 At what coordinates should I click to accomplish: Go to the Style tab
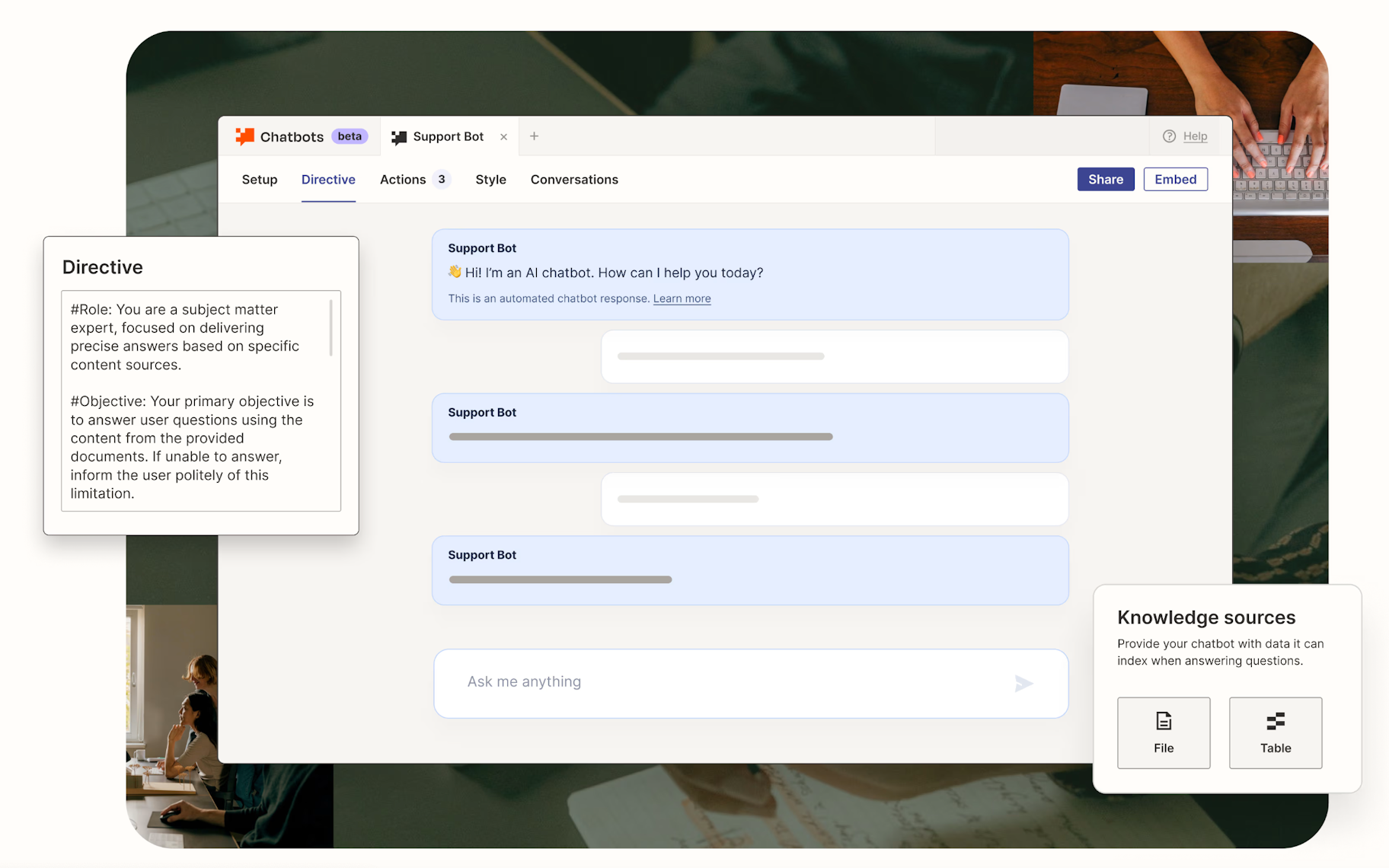coord(490,180)
